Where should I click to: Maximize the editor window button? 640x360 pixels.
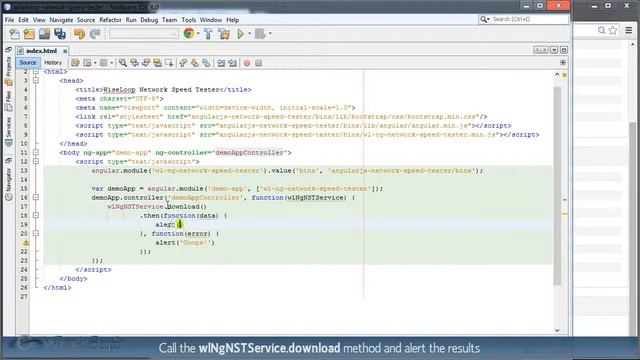tap(564, 50)
